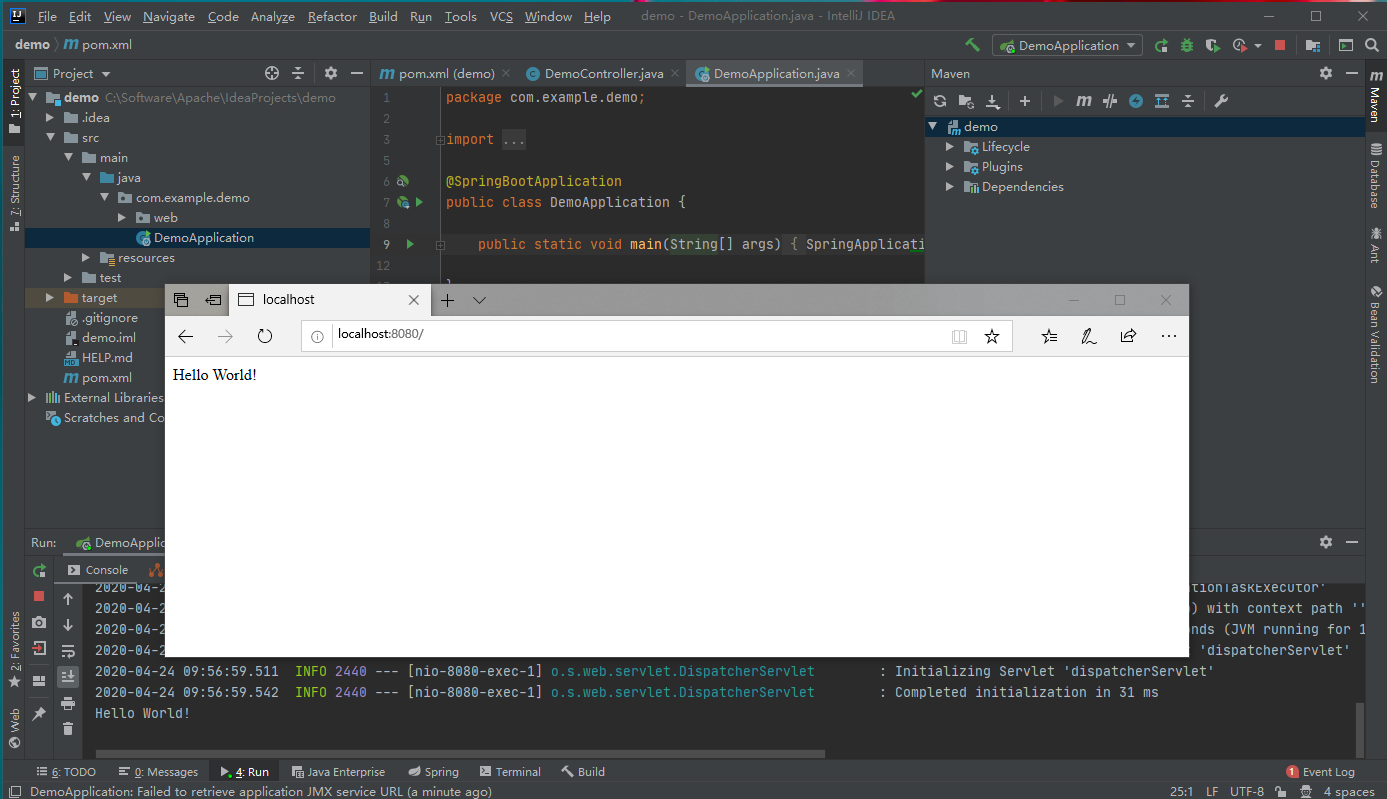
Task: Expand the resources folder in Project tree
Action: pos(86,258)
